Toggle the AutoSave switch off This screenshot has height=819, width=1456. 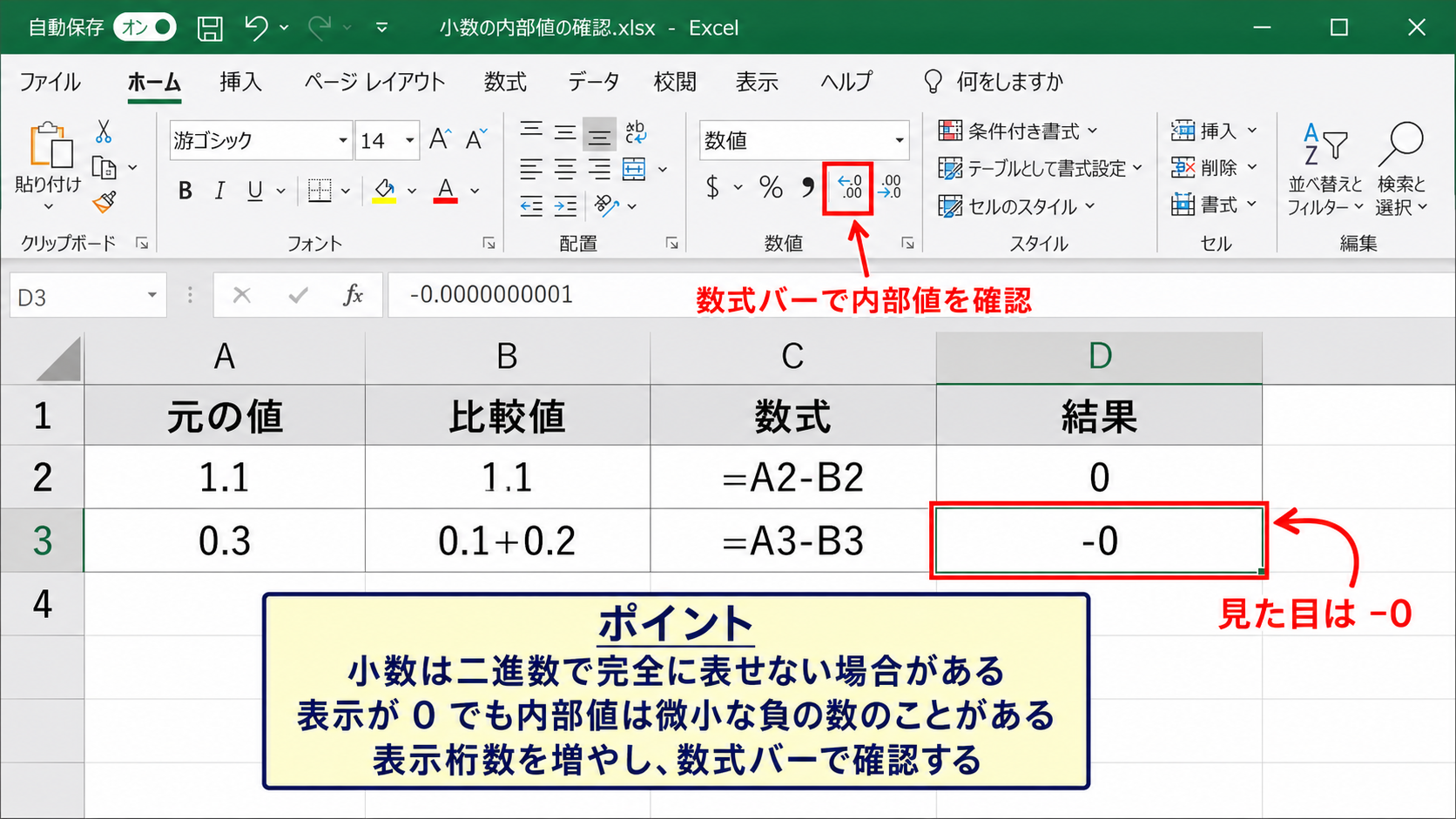[145, 28]
